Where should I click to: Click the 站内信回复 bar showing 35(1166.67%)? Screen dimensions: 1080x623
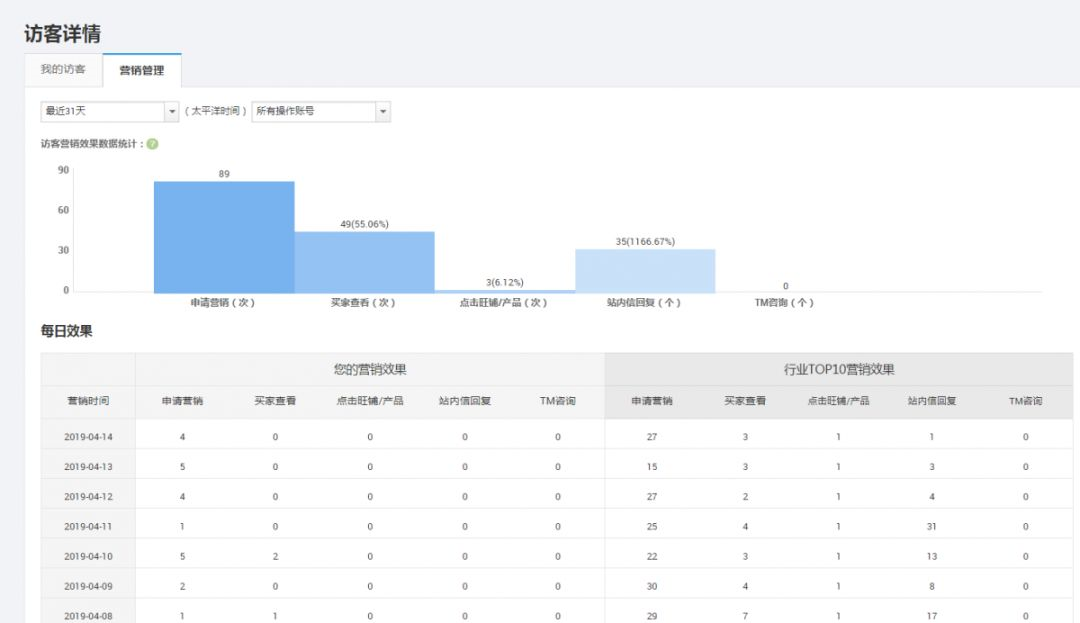tap(645, 271)
